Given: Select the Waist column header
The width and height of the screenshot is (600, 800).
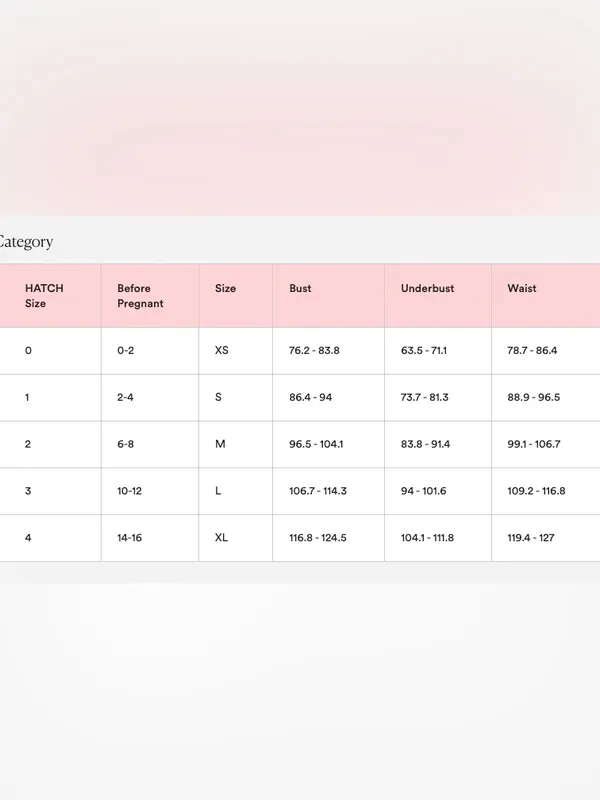Looking at the screenshot, I should click(521, 288).
